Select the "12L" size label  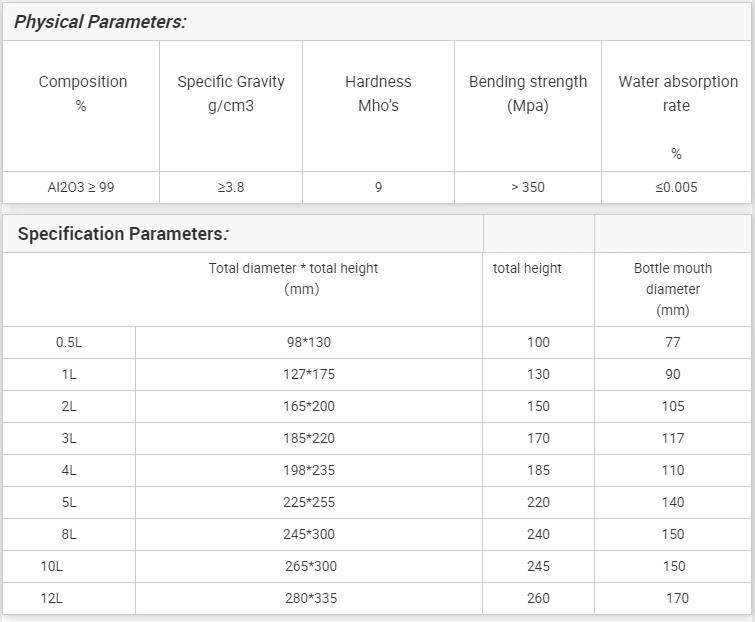pos(52,598)
